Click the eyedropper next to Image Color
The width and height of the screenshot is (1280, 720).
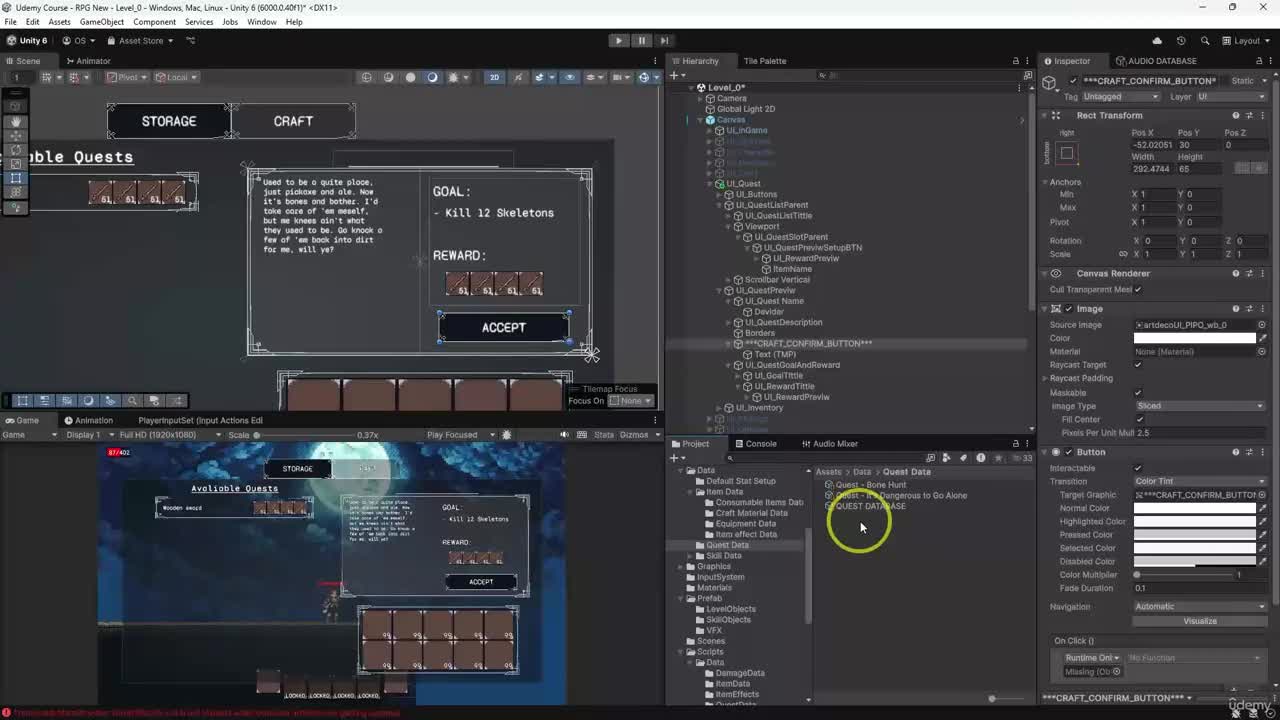[x=1262, y=338]
